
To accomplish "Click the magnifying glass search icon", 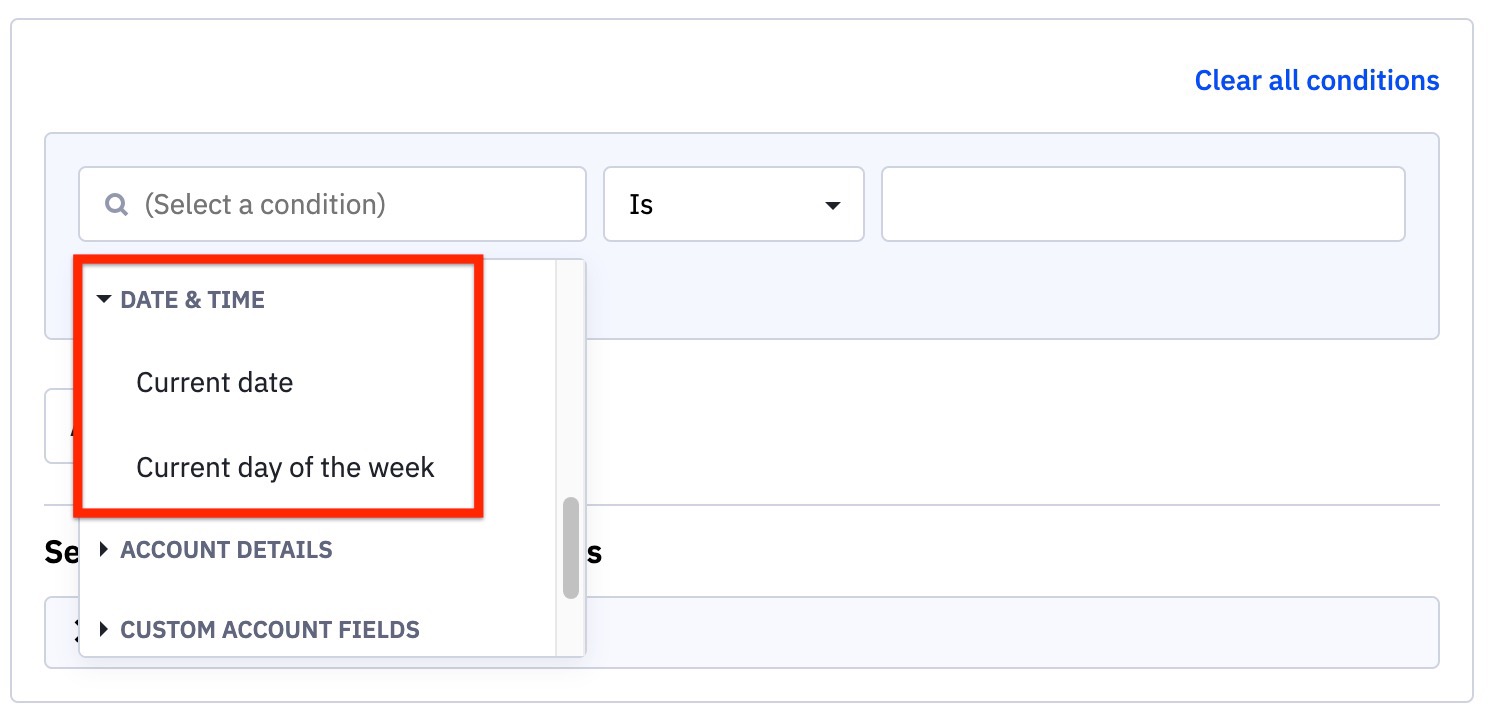I will coord(117,205).
